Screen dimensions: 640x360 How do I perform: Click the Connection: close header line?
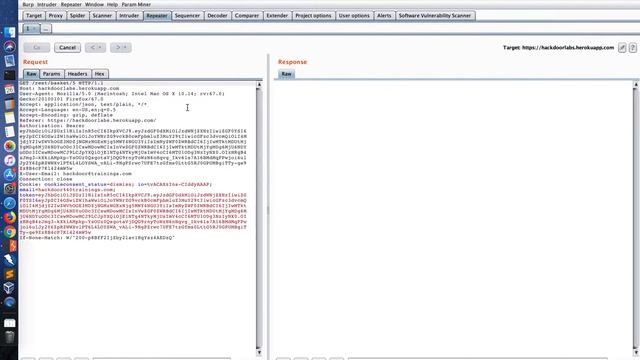46,179
